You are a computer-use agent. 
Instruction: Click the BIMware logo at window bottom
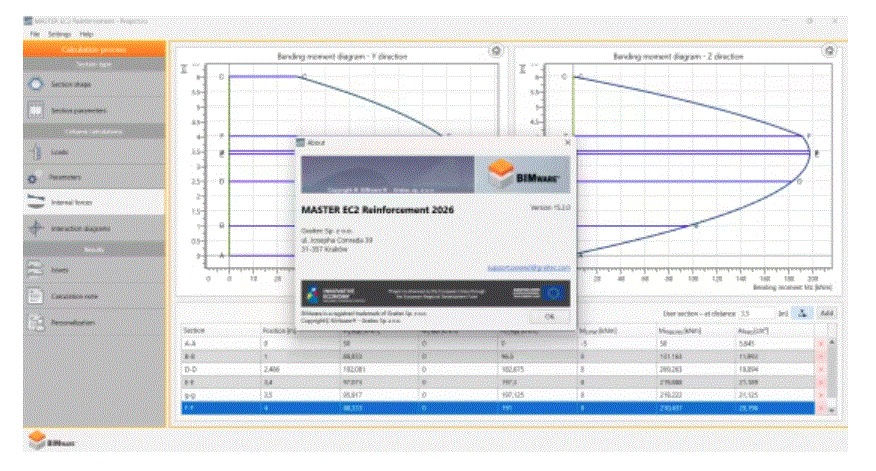(x=51, y=441)
